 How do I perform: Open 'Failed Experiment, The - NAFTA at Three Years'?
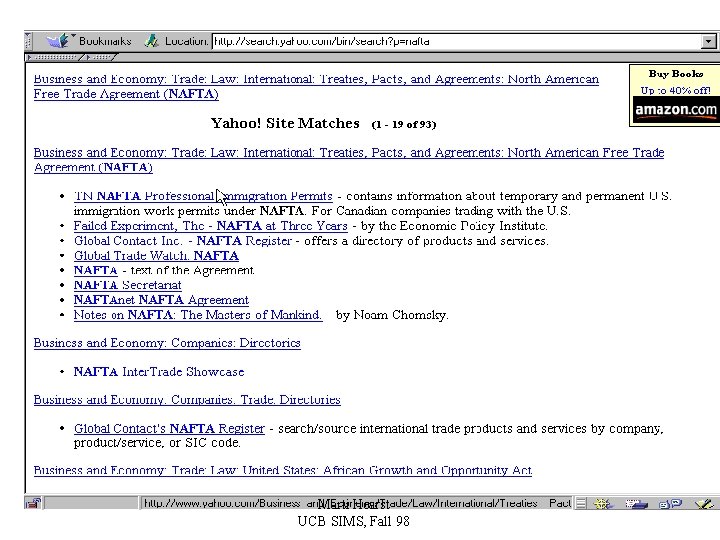click(210, 226)
